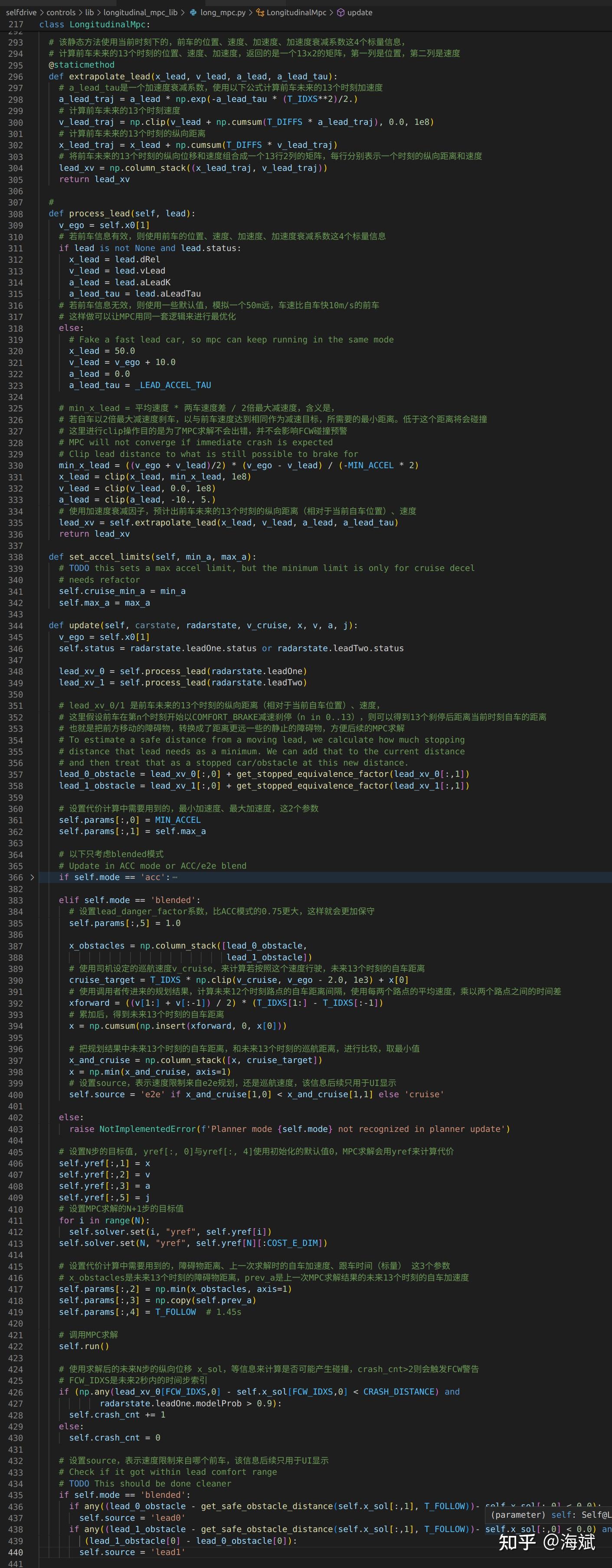This screenshot has width=612, height=1568.
Task: Click the folded-code ellipsis on line 366
Action: (x=175, y=877)
